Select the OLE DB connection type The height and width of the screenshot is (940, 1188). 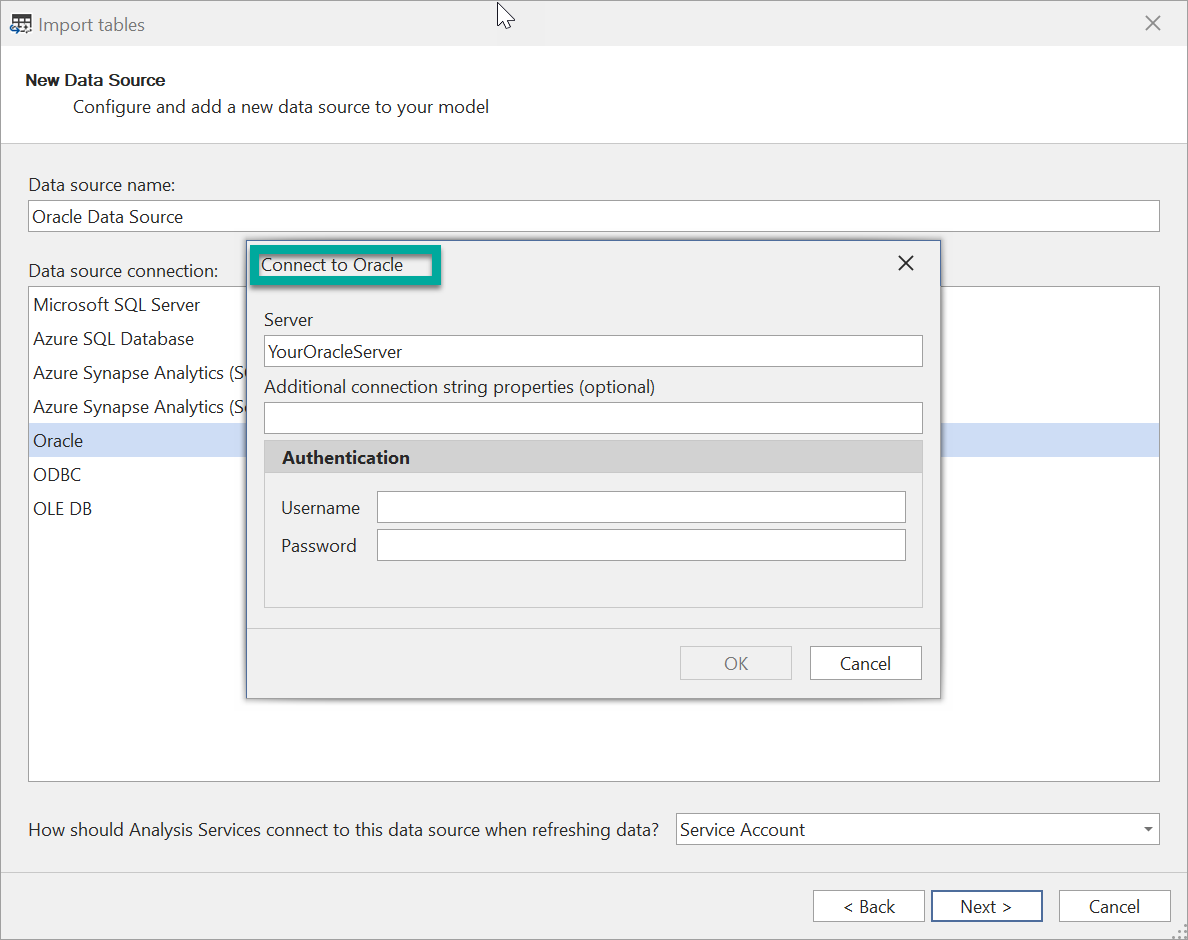tap(62, 508)
